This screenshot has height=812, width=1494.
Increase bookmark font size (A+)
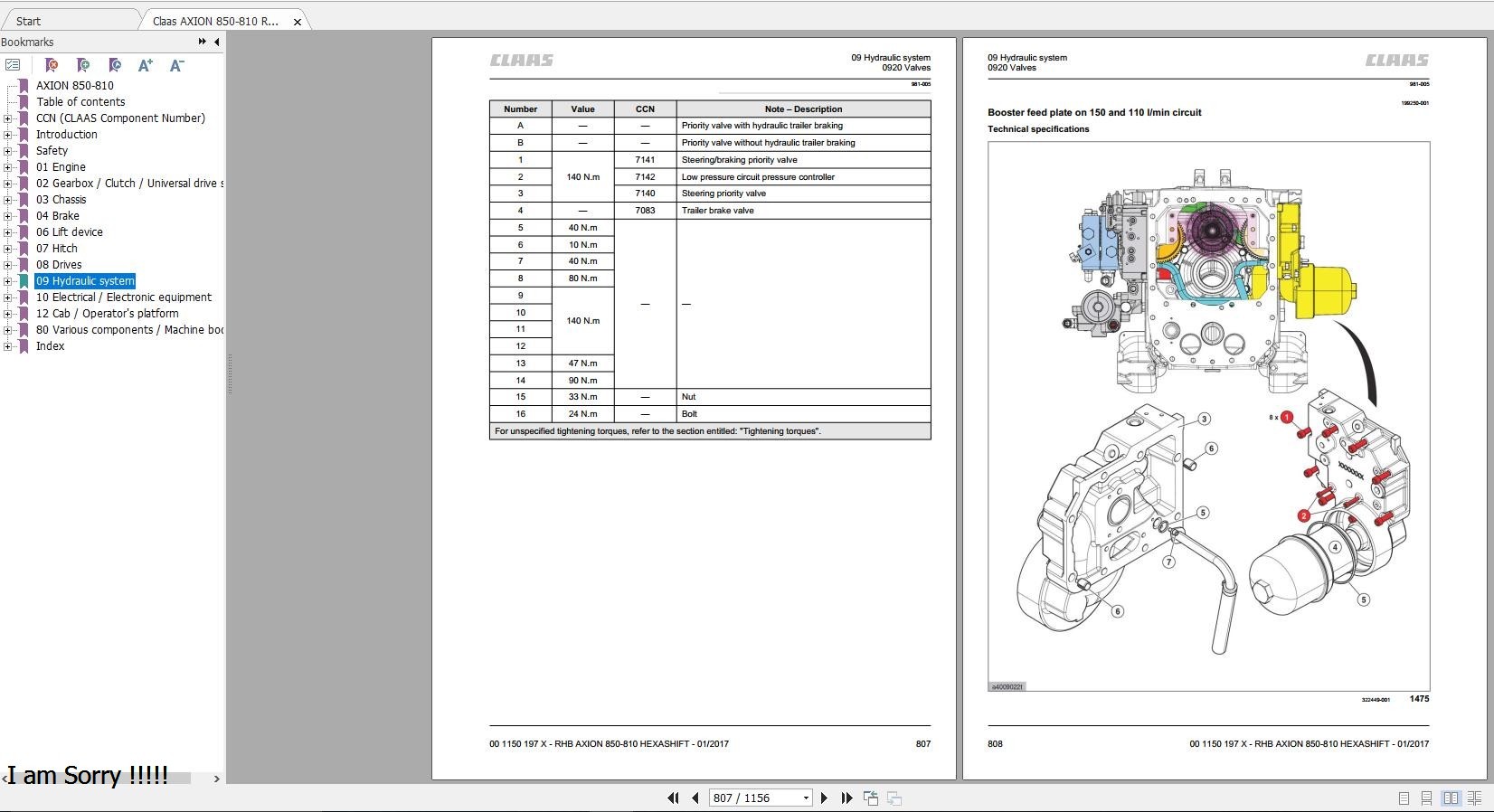pos(145,65)
